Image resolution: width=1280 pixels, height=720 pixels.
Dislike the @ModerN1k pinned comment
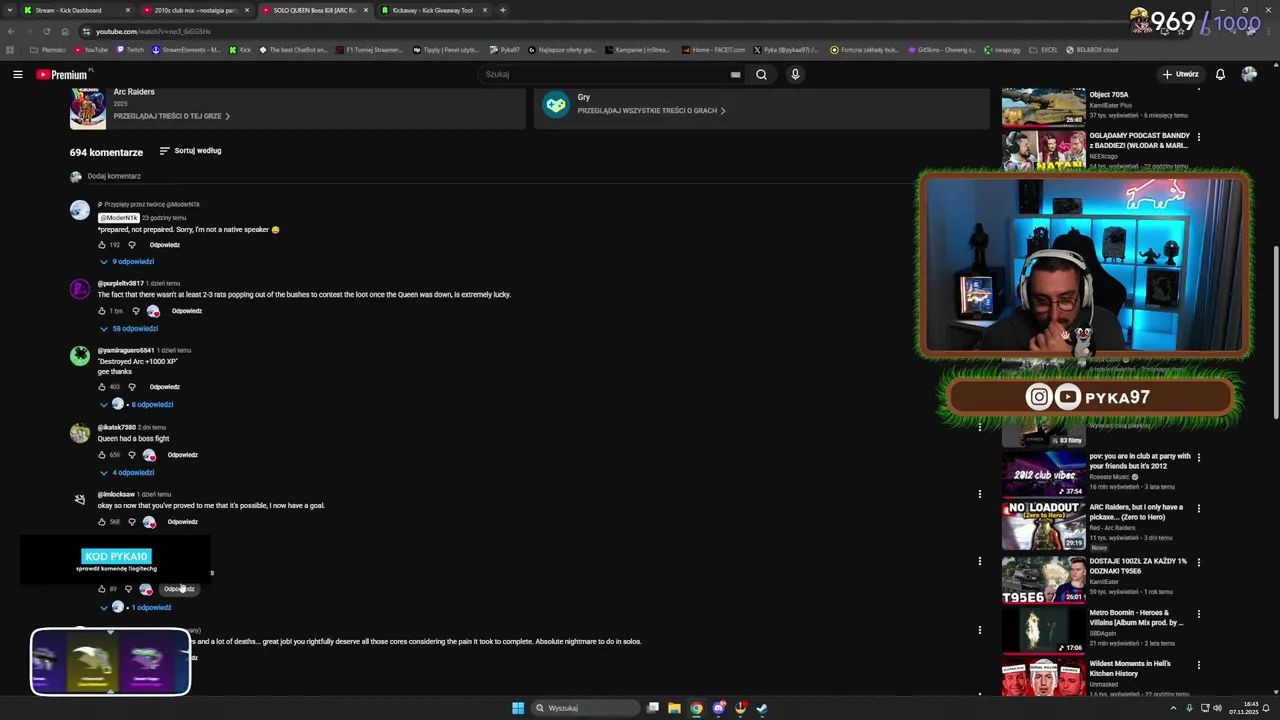131,245
